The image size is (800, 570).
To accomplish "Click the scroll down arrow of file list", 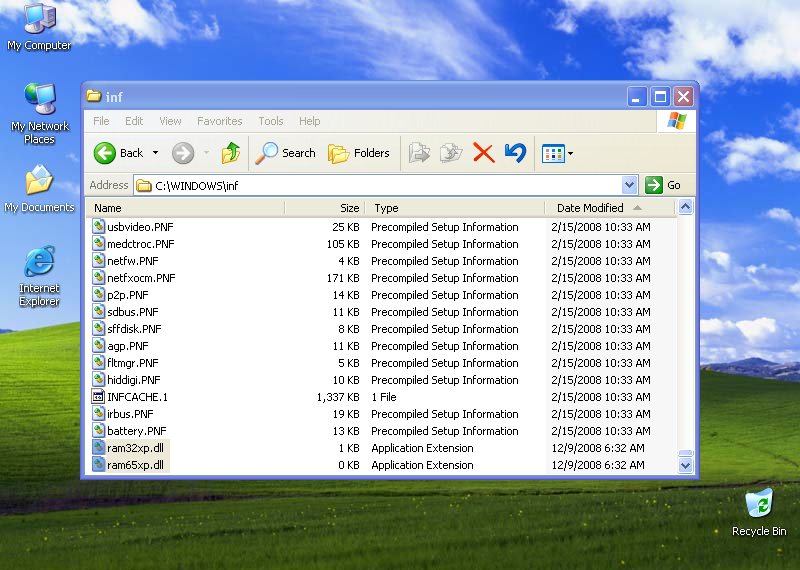I will point(685,465).
